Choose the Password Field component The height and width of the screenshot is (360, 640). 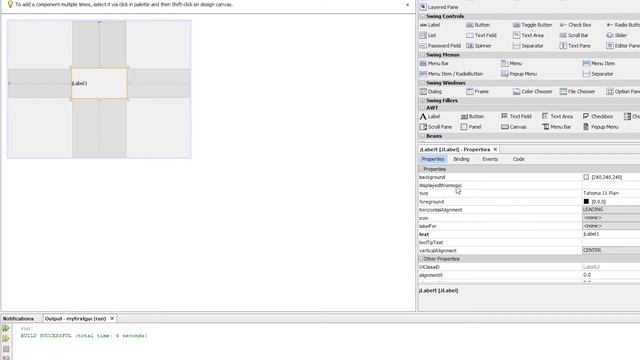(x=440, y=46)
